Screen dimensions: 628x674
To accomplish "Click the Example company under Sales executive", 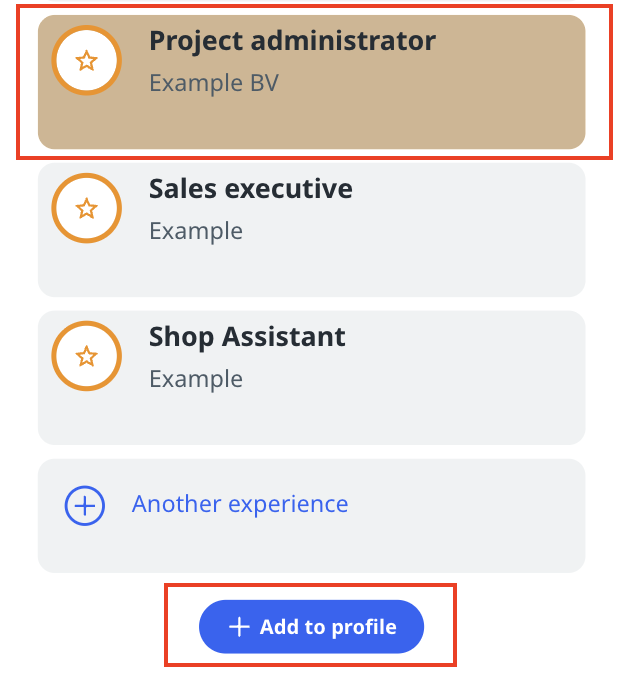I will (196, 231).
